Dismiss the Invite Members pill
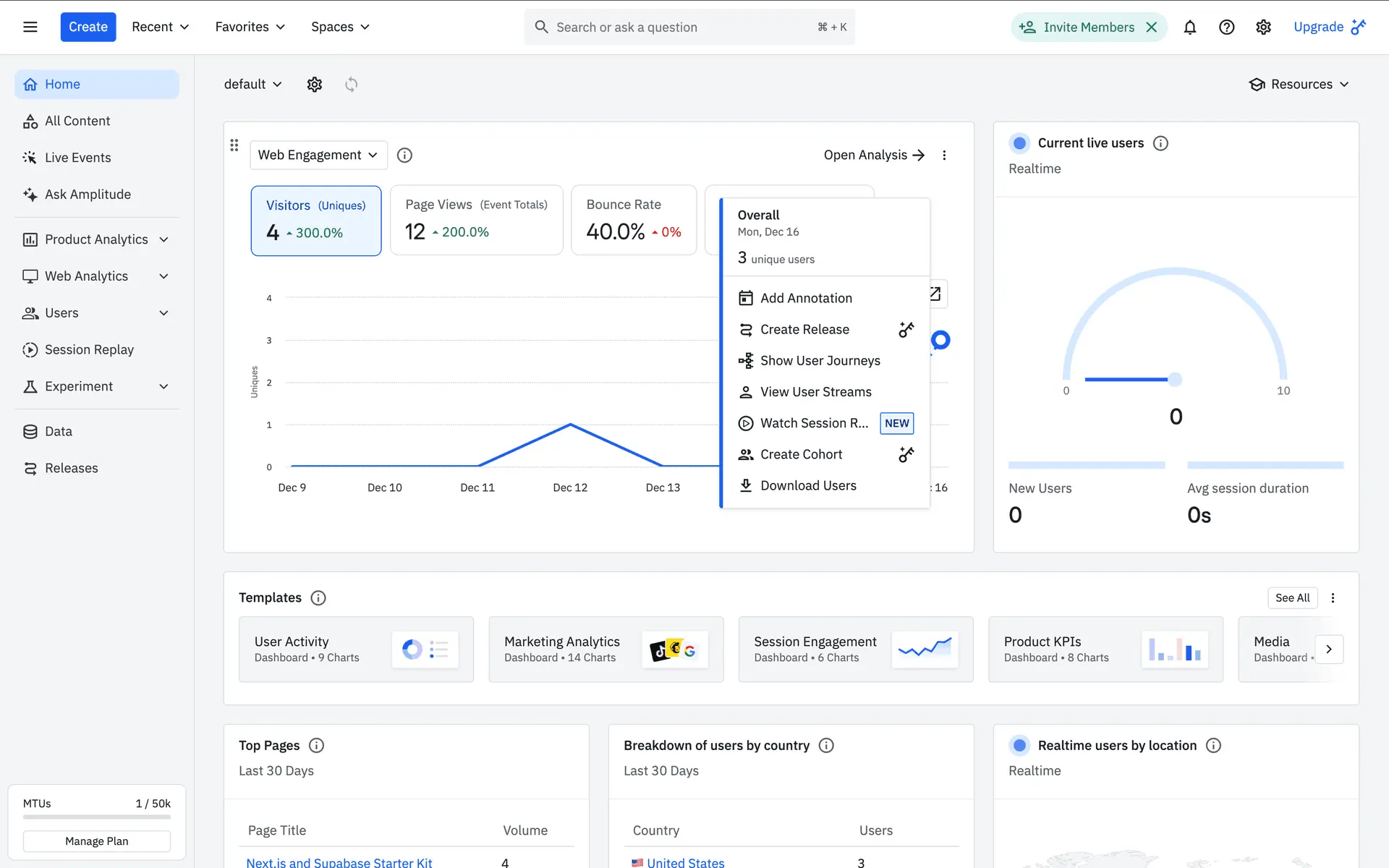1389x868 pixels. (x=1151, y=27)
